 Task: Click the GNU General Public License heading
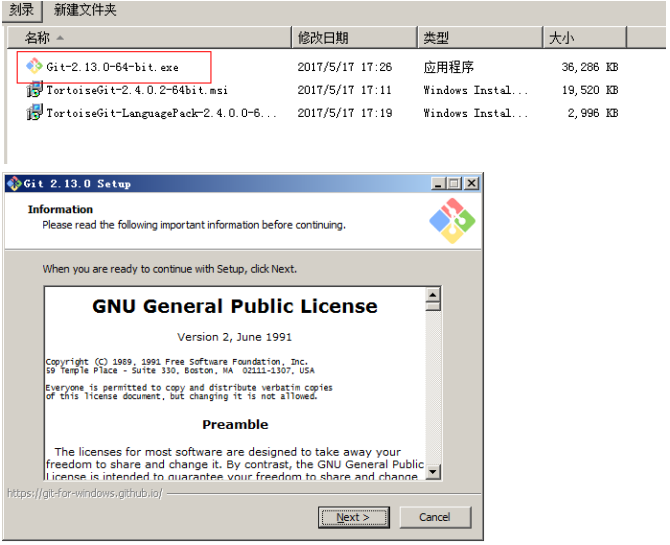click(235, 306)
